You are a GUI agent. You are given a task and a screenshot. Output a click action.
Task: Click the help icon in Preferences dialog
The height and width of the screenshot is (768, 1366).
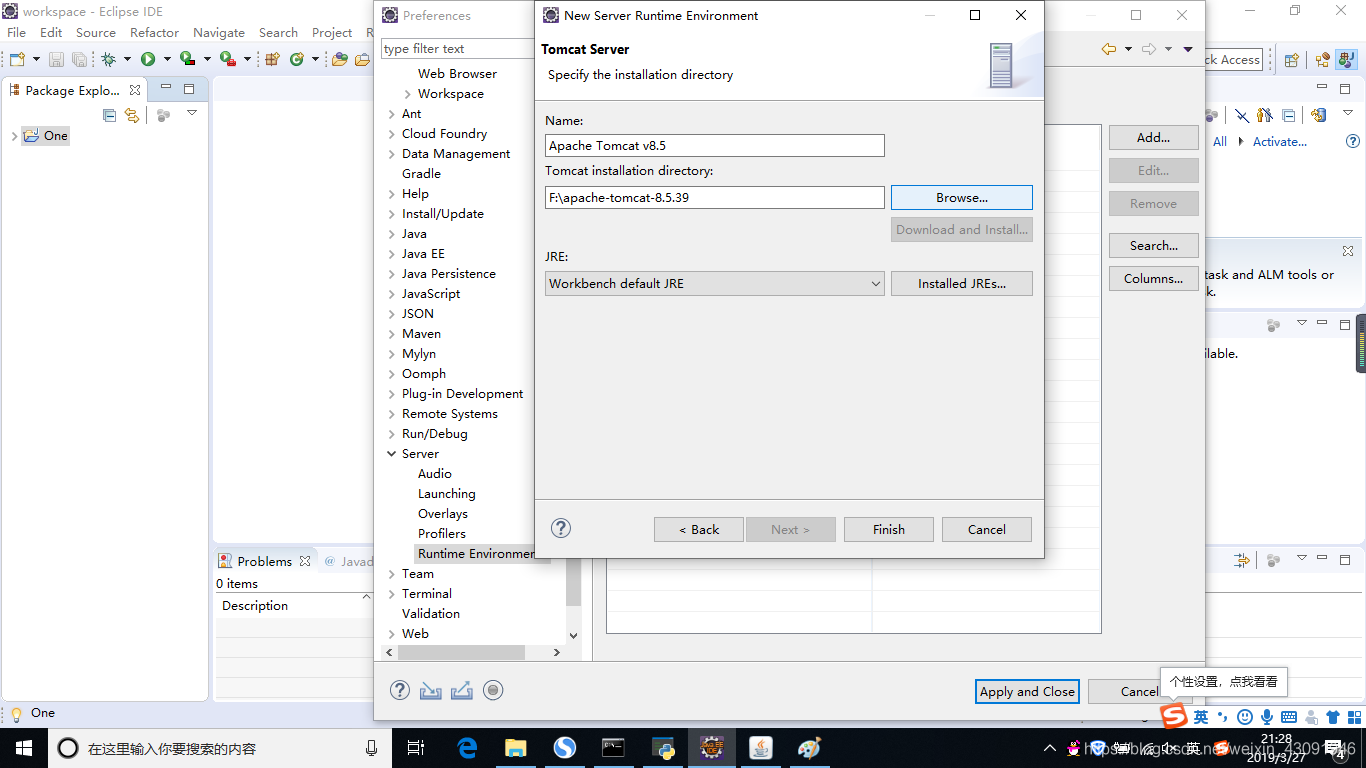(400, 690)
